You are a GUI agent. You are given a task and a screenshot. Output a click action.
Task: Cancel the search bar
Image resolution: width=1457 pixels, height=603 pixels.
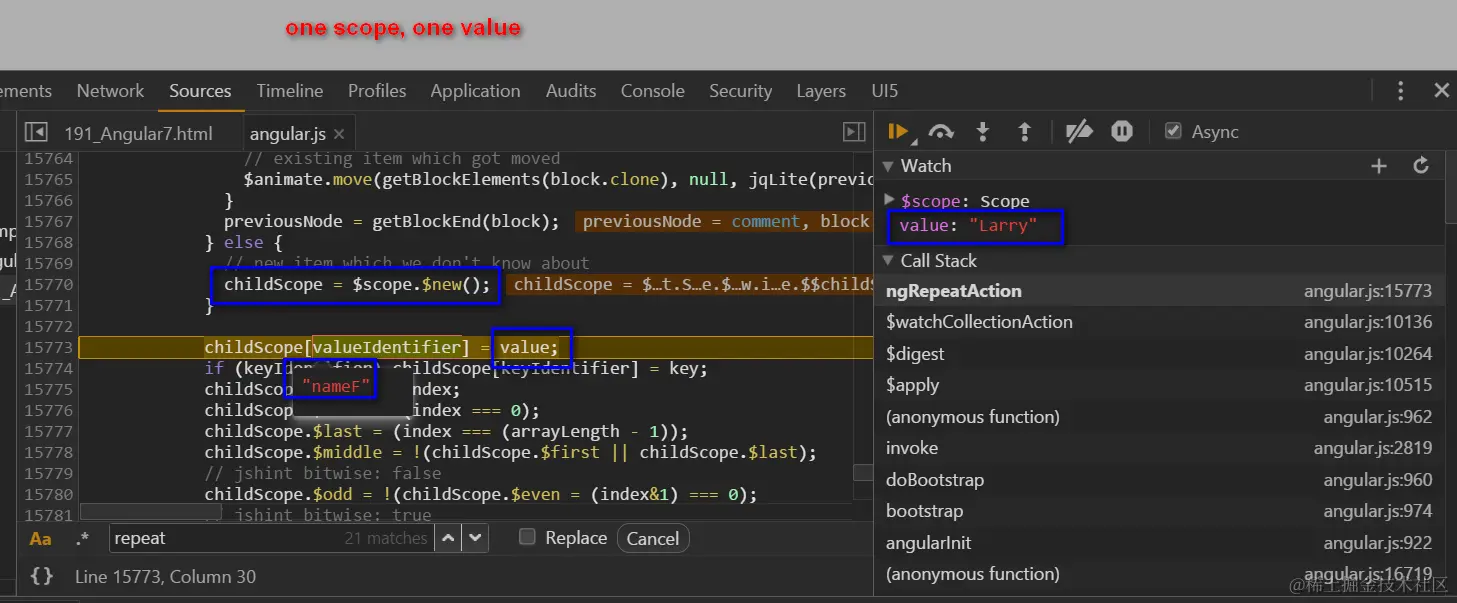(x=653, y=538)
